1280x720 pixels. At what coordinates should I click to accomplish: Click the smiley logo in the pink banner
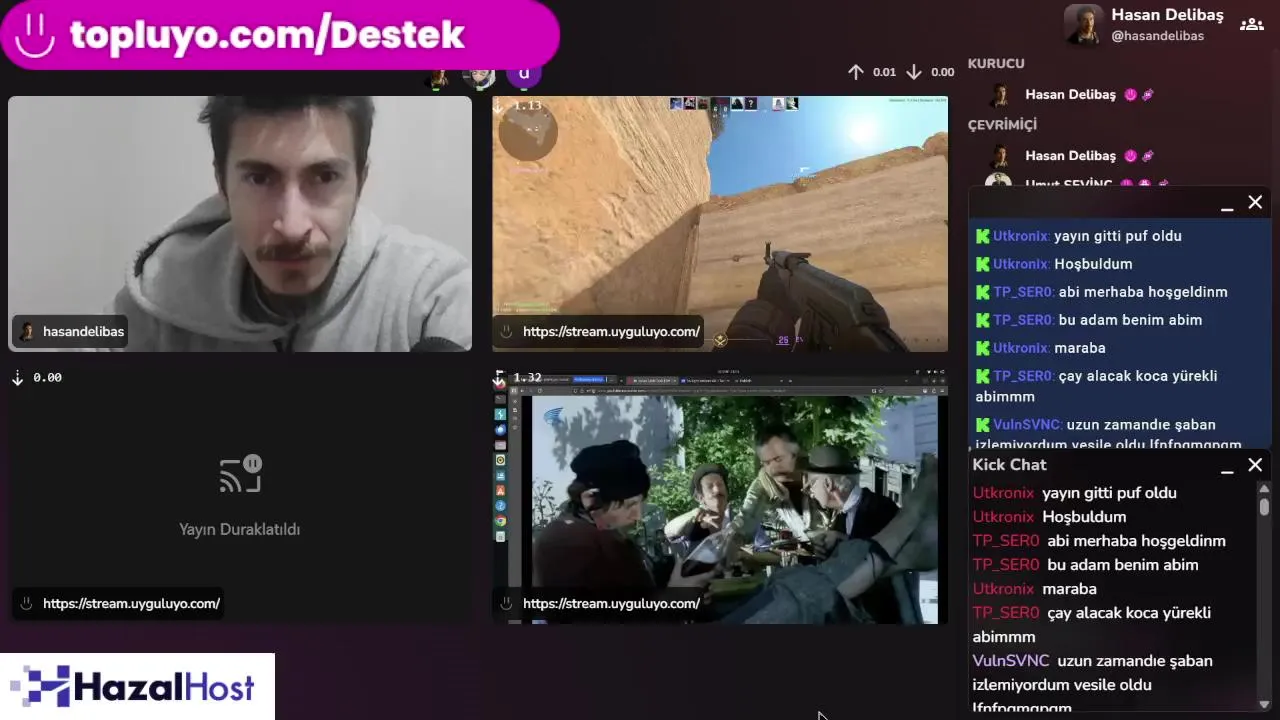tap(34, 35)
